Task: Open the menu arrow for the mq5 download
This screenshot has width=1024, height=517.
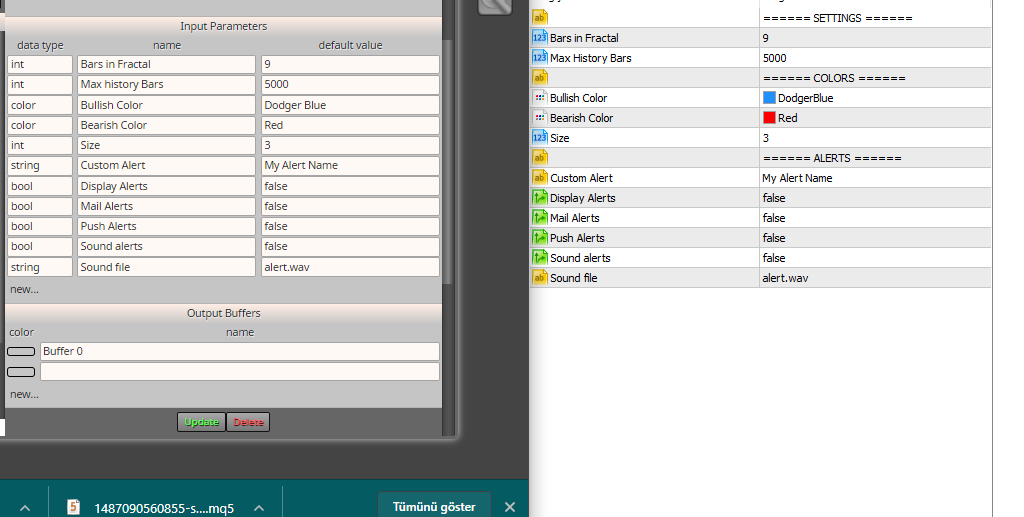Action: pos(259,508)
